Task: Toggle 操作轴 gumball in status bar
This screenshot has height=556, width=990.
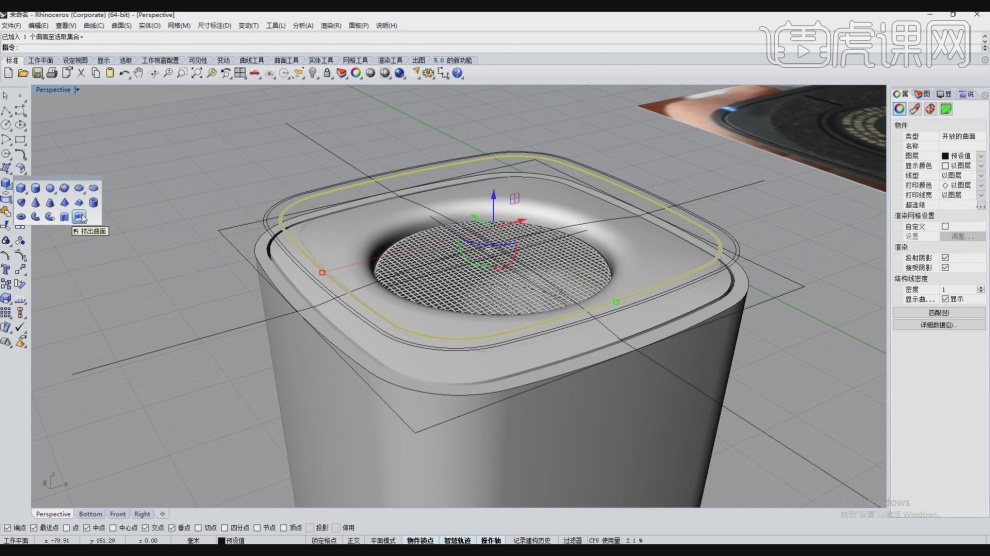Action: pyautogui.click(x=491, y=541)
